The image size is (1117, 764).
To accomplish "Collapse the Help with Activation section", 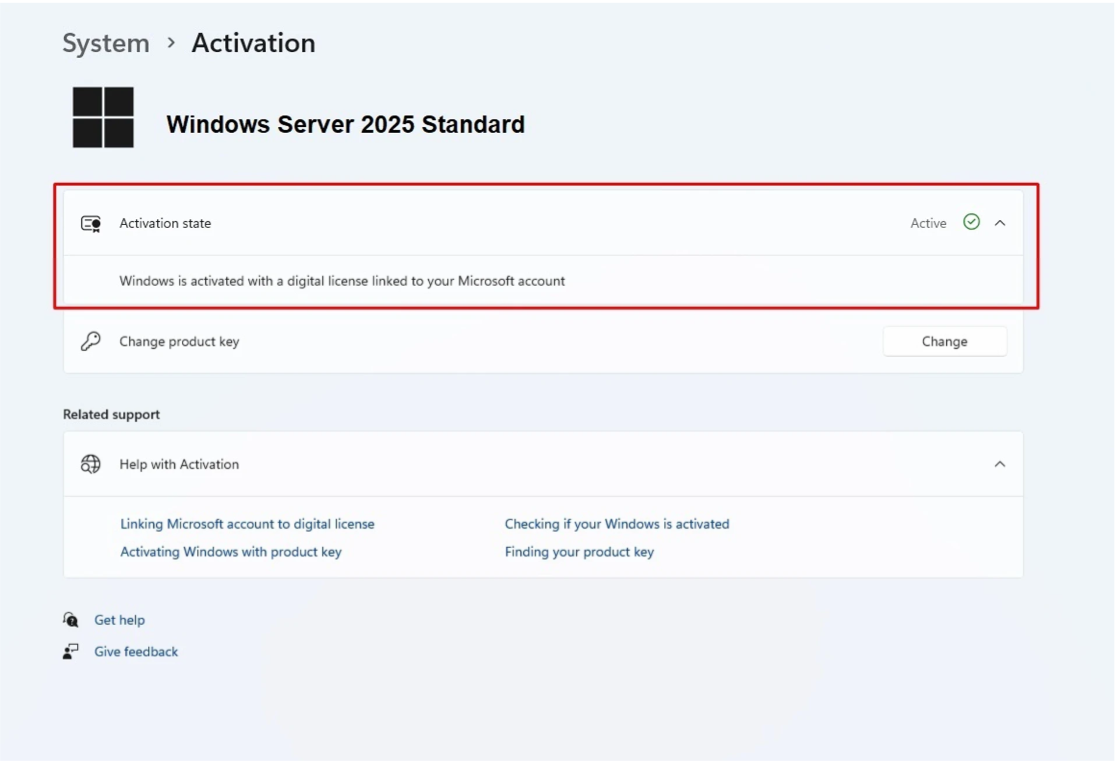I will [x=1000, y=464].
